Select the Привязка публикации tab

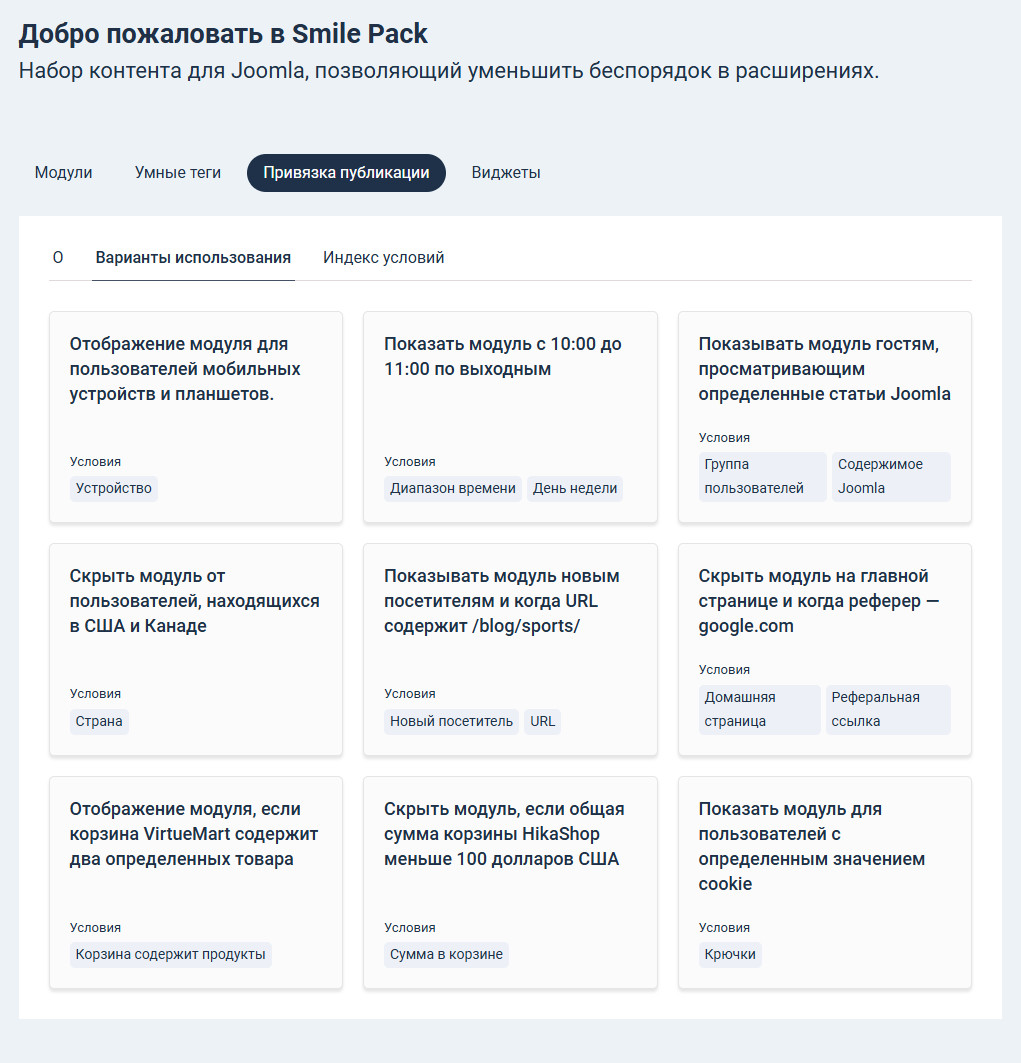coord(346,173)
